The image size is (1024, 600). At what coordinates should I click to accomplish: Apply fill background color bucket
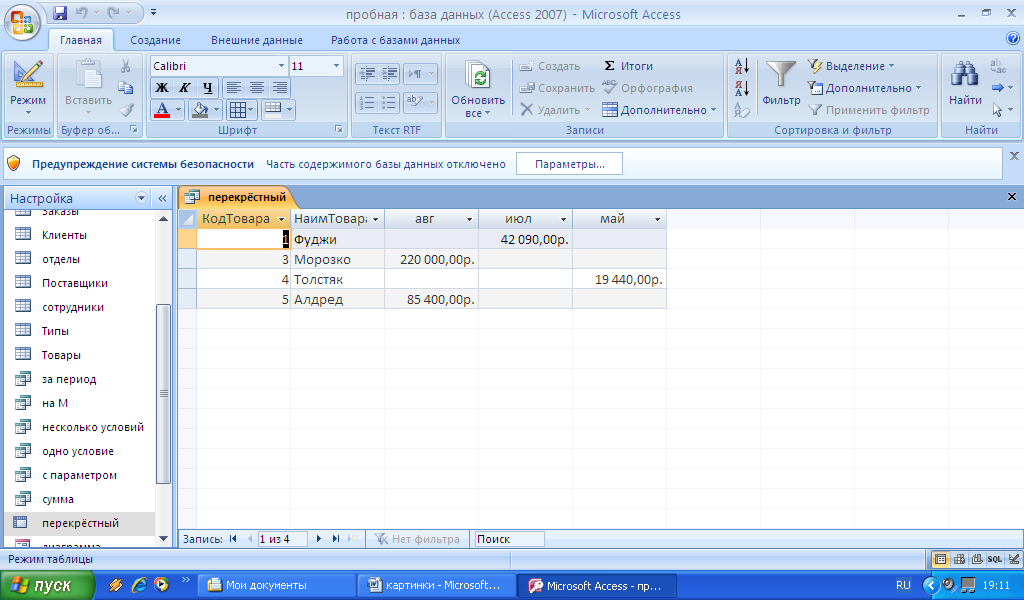[200, 110]
